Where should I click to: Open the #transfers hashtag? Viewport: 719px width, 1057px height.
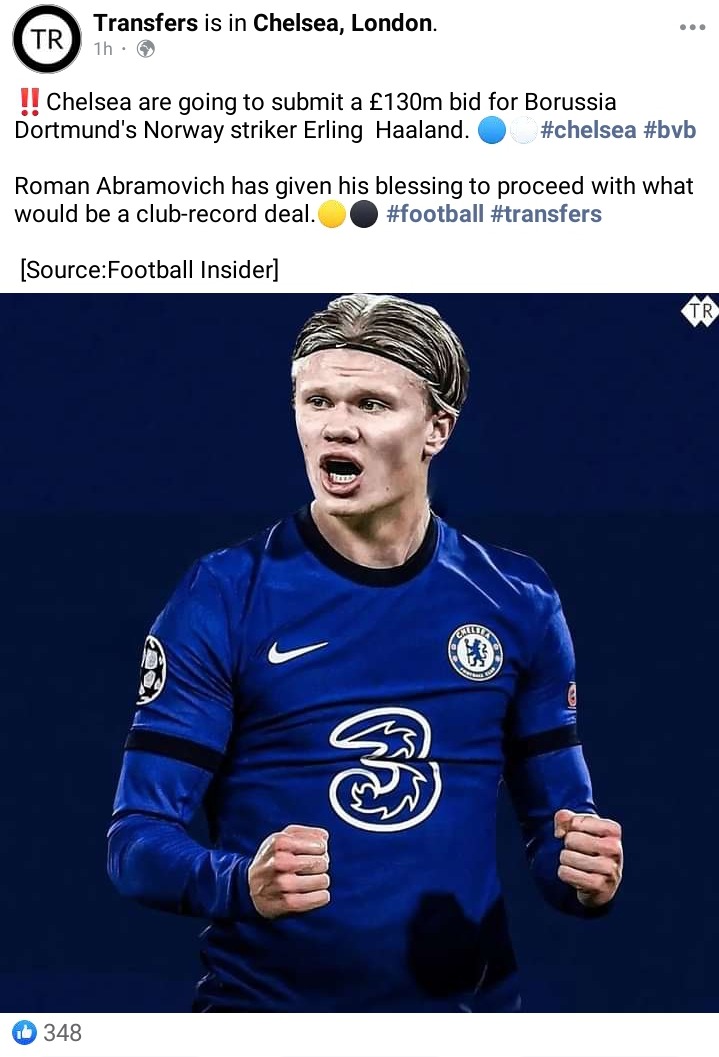(546, 214)
